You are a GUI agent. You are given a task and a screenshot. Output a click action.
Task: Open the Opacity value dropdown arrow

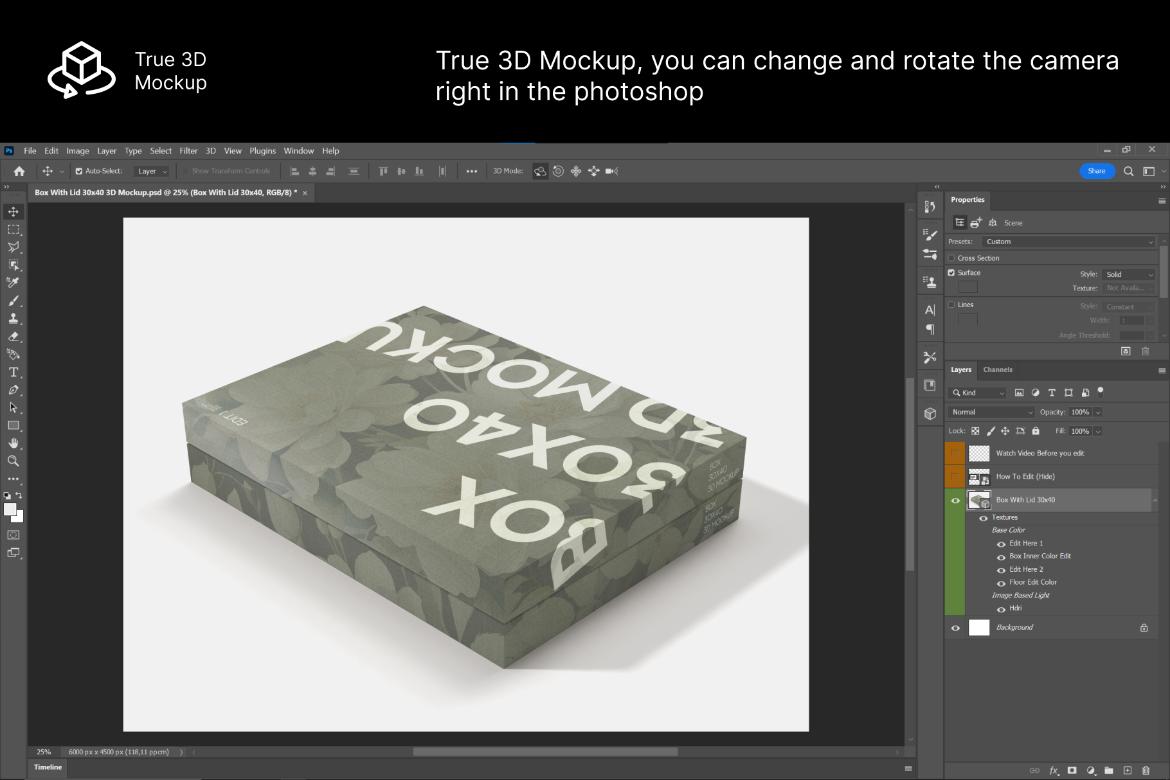(x=1098, y=412)
